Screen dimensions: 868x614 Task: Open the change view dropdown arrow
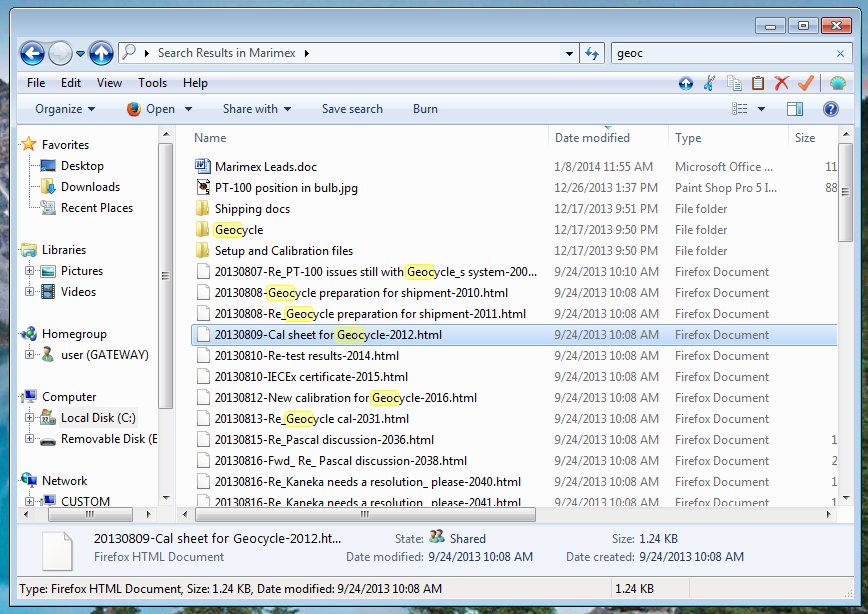(761, 109)
